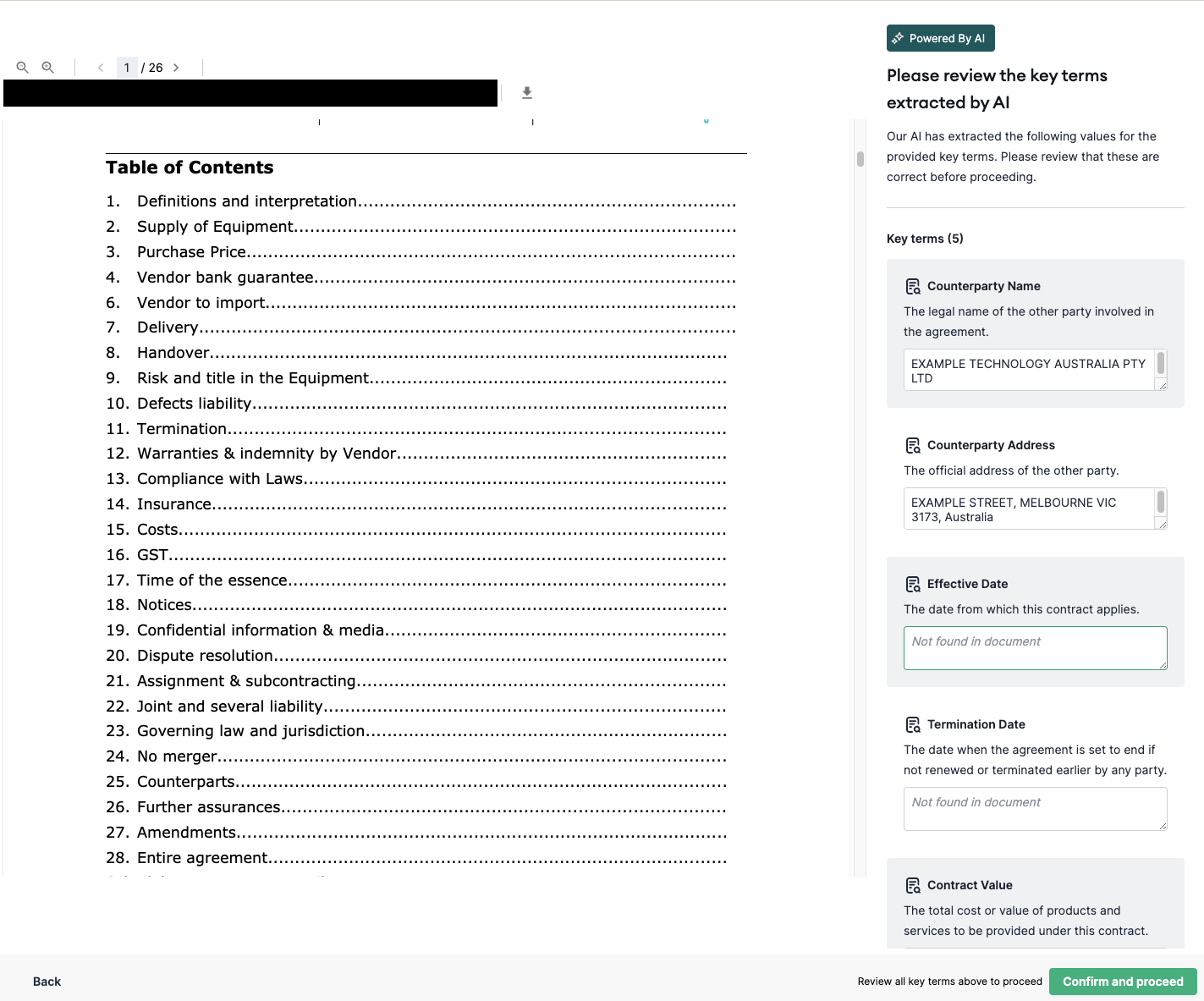Click 'Risk and title in the Equipment' entry
The image size is (1204, 1001).
pyautogui.click(x=416, y=378)
